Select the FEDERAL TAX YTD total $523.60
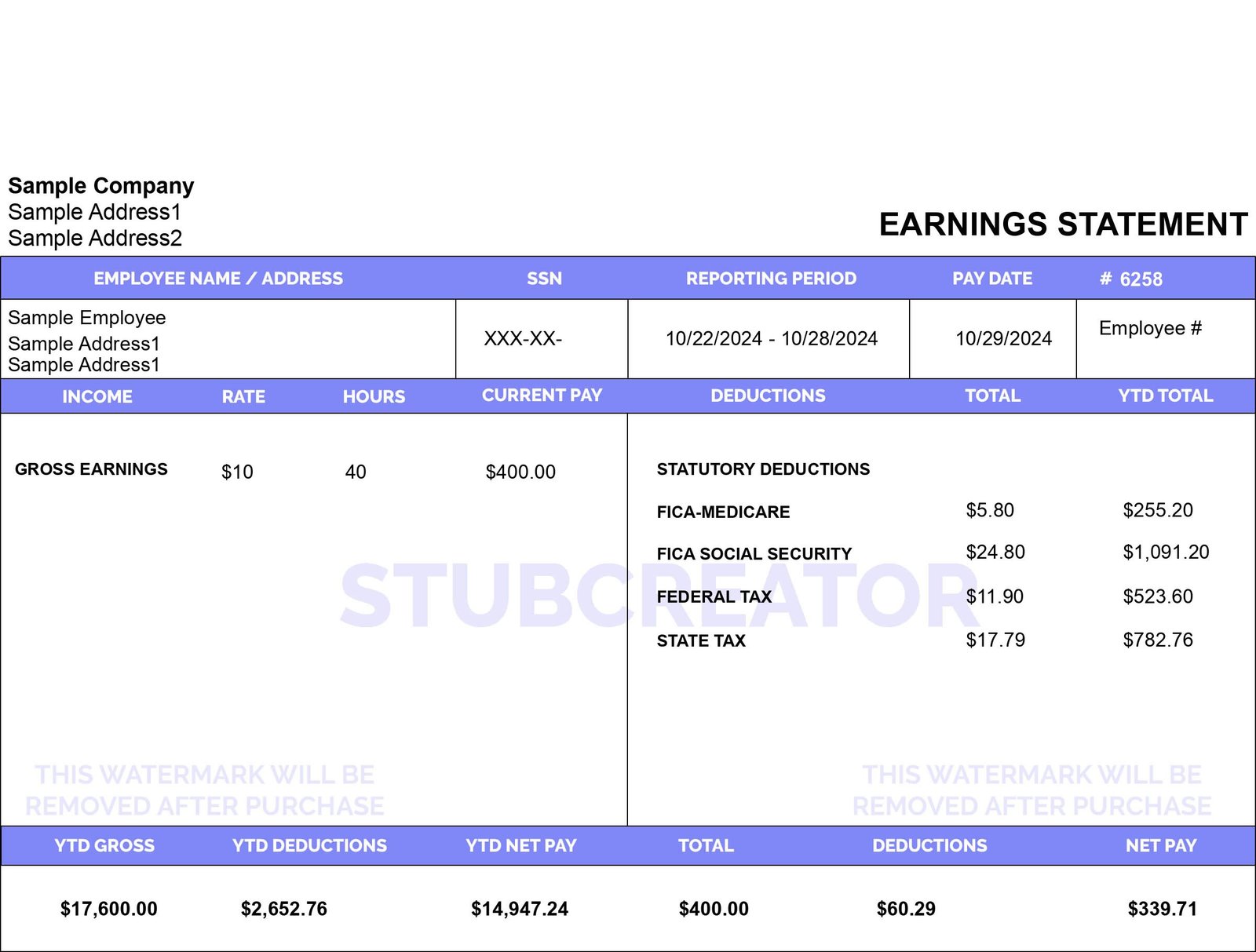This screenshot has width=1256, height=952. [1157, 596]
